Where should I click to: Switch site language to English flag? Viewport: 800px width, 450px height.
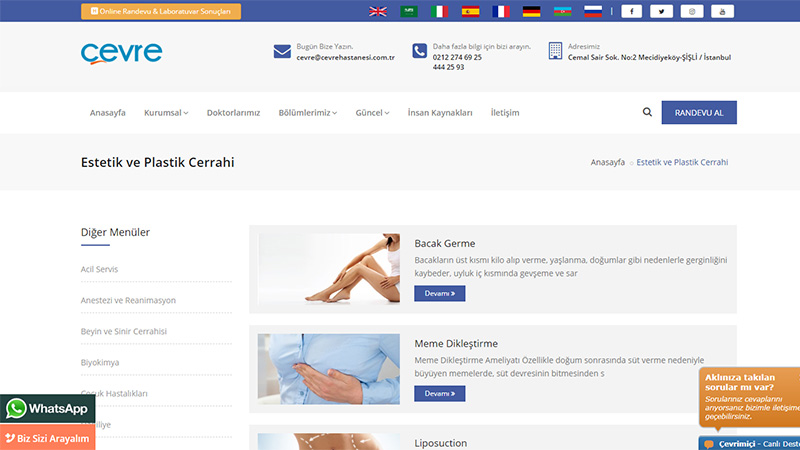click(378, 11)
